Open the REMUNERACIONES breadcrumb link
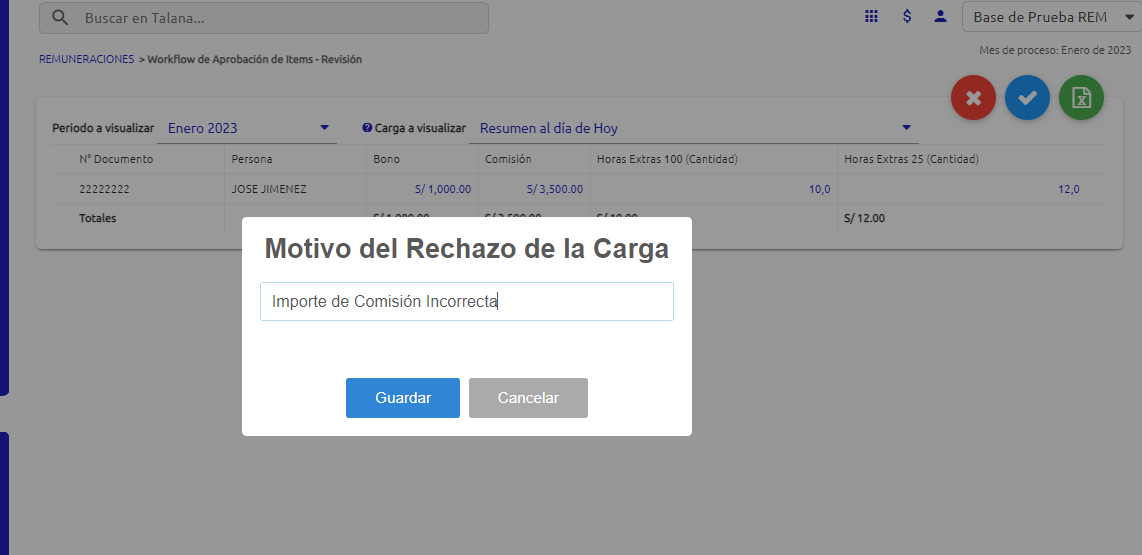The height and width of the screenshot is (555, 1142). click(86, 59)
